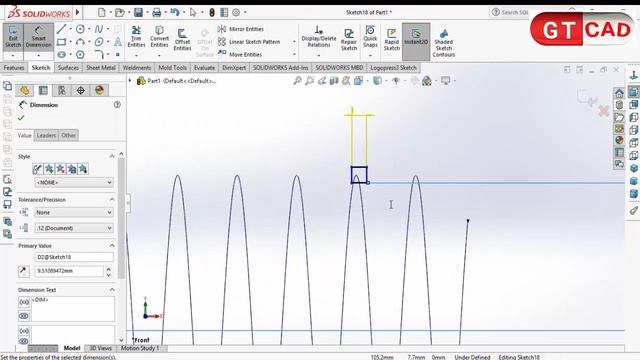Switch to the Features tab

coord(14,68)
